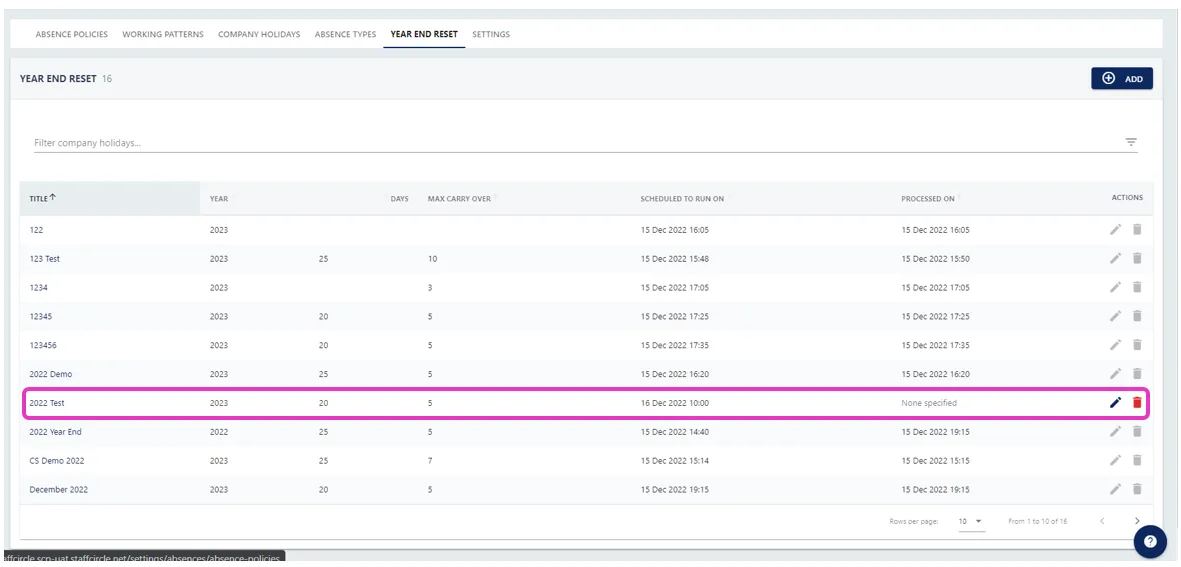Sort by the Title column header
Image resolution: width=1181 pixels, height=567 pixels.
[x=43, y=198]
